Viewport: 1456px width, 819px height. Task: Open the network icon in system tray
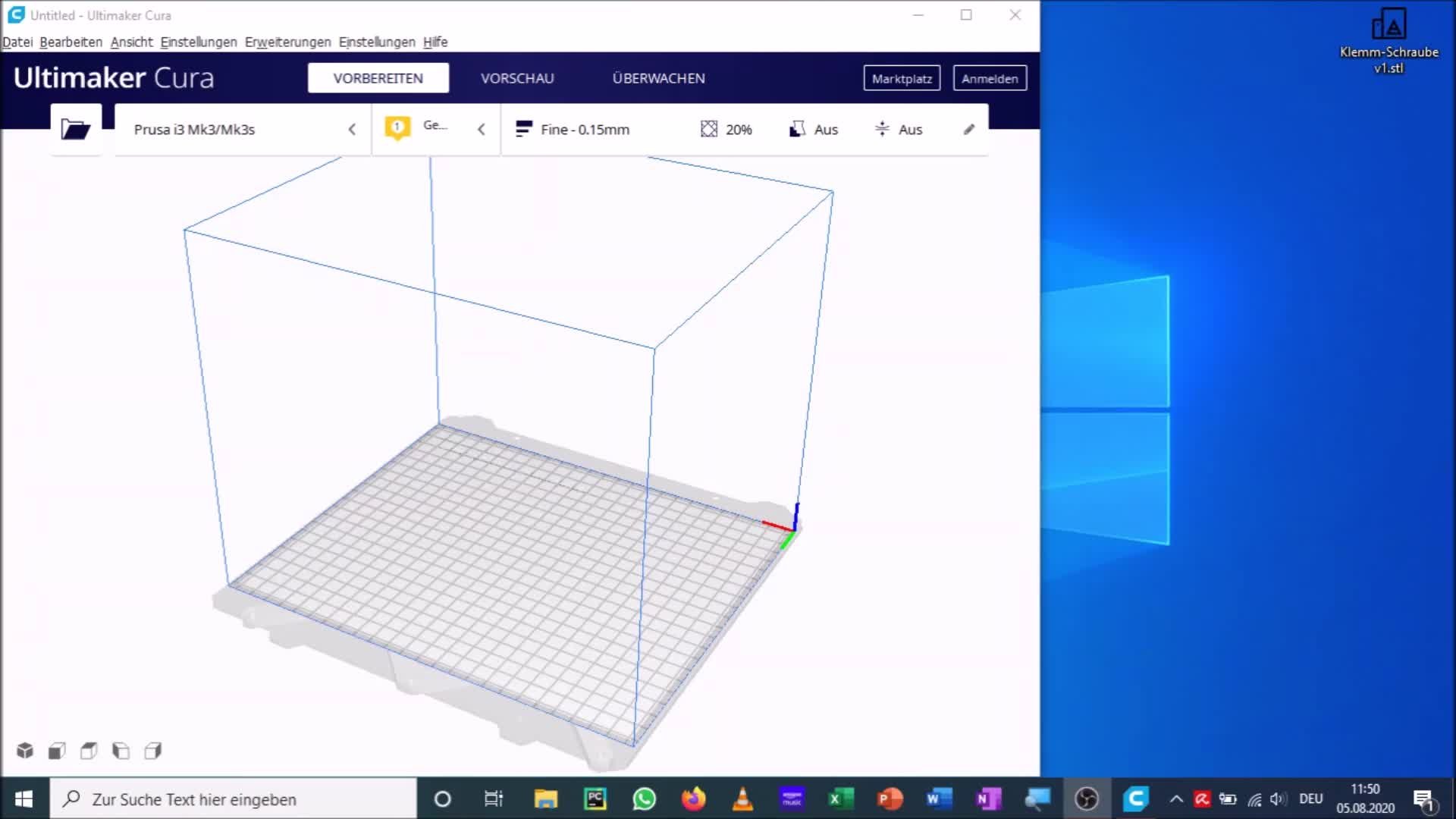(x=1254, y=799)
